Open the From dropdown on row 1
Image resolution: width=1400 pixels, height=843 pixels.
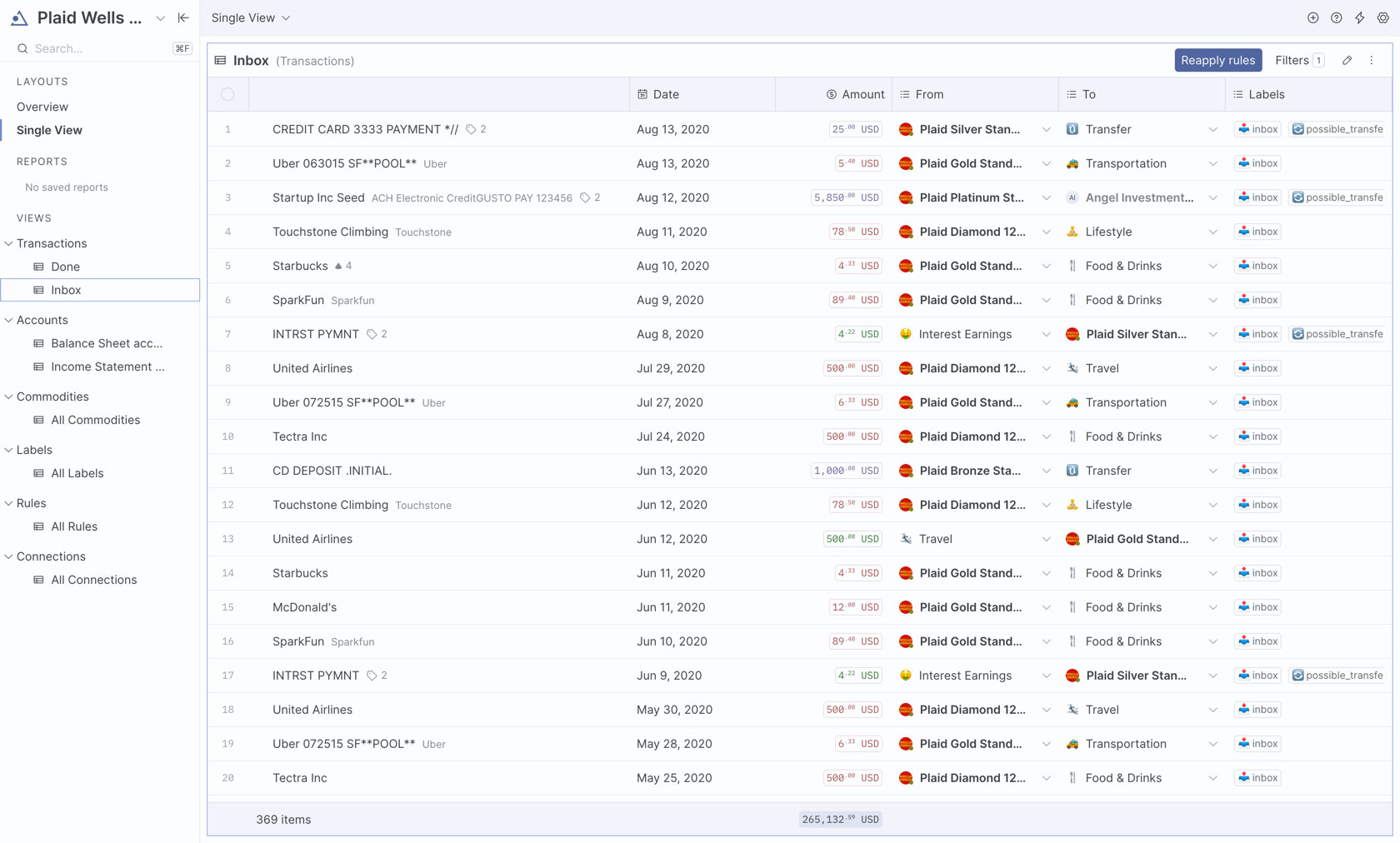(x=1046, y=129)
